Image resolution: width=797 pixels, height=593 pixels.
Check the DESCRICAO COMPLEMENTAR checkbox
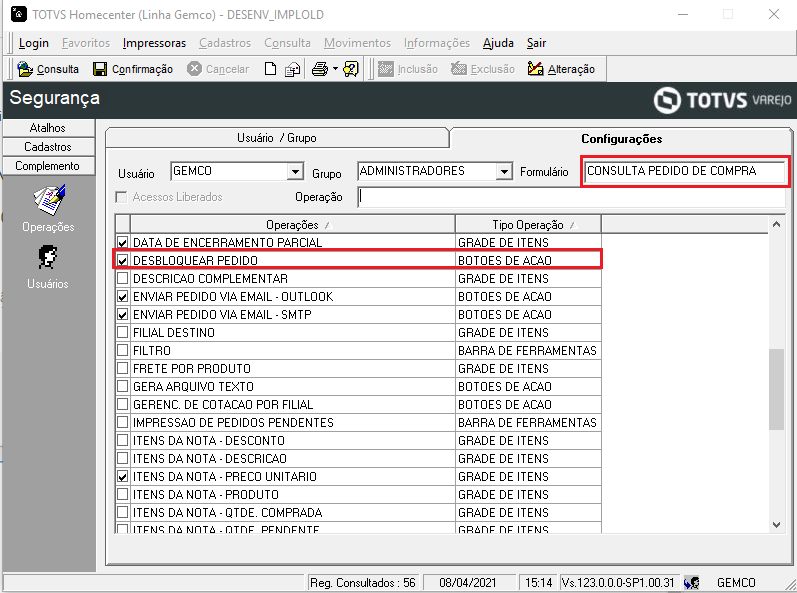(x=122, y=278)
